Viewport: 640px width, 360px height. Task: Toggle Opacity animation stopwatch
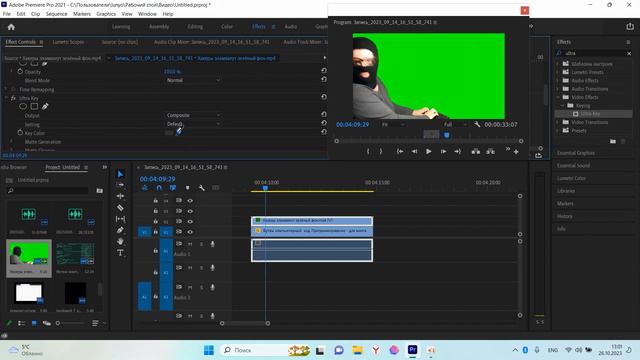[20, 71]
